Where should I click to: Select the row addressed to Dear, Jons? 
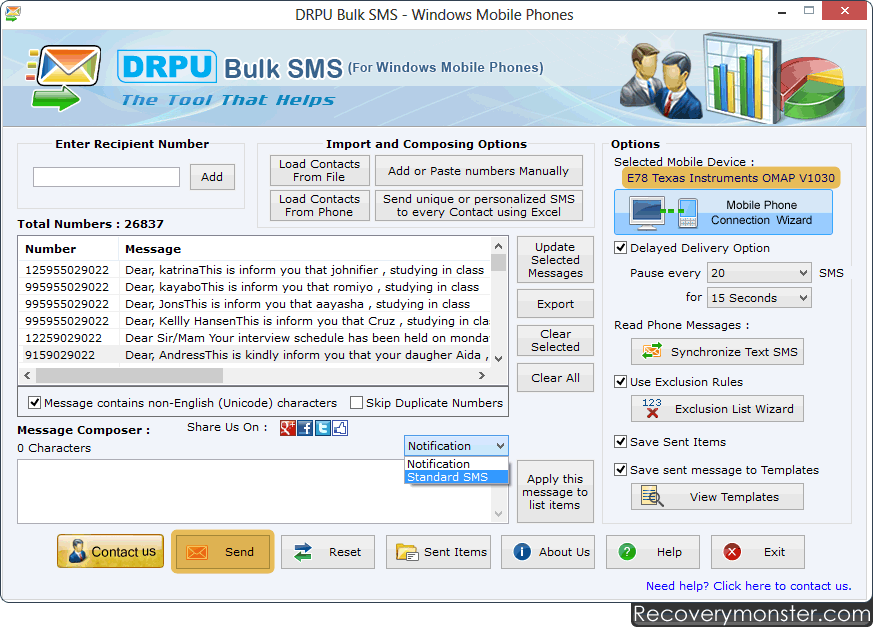[x=255, y=304]
